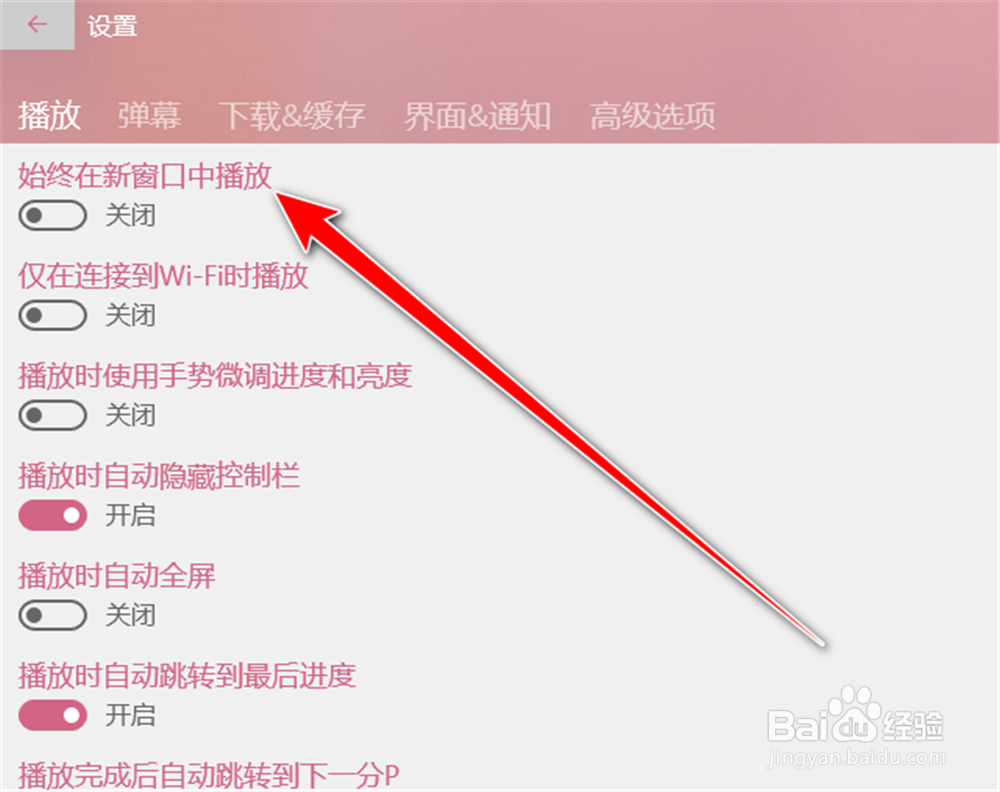Disable the 播放时自动隐藏控制栏 switch
Image resolution: width=1000 pixels, height=792 pixels.
(52, 515)
